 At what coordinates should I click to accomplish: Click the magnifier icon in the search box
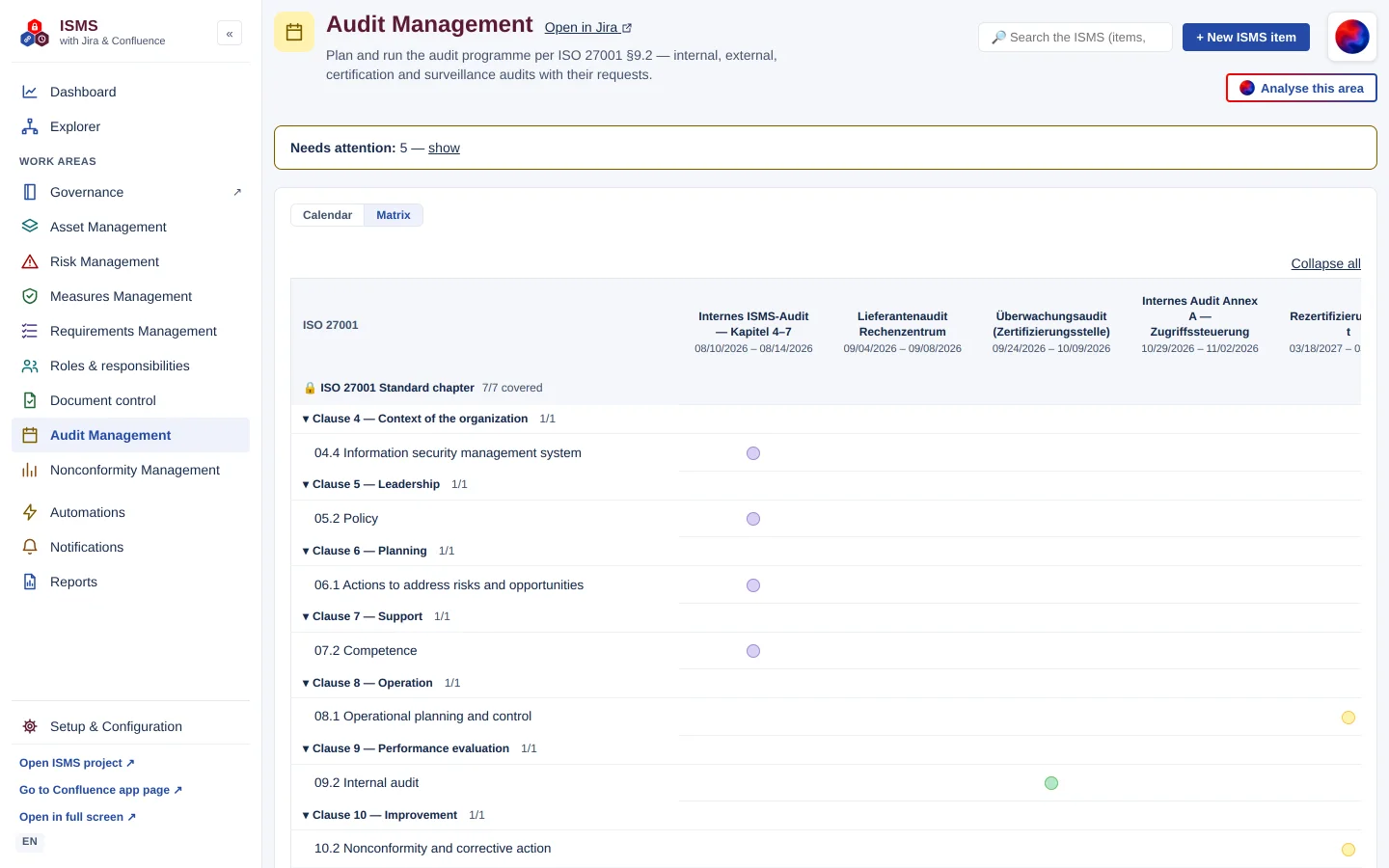tap(998, 38)
